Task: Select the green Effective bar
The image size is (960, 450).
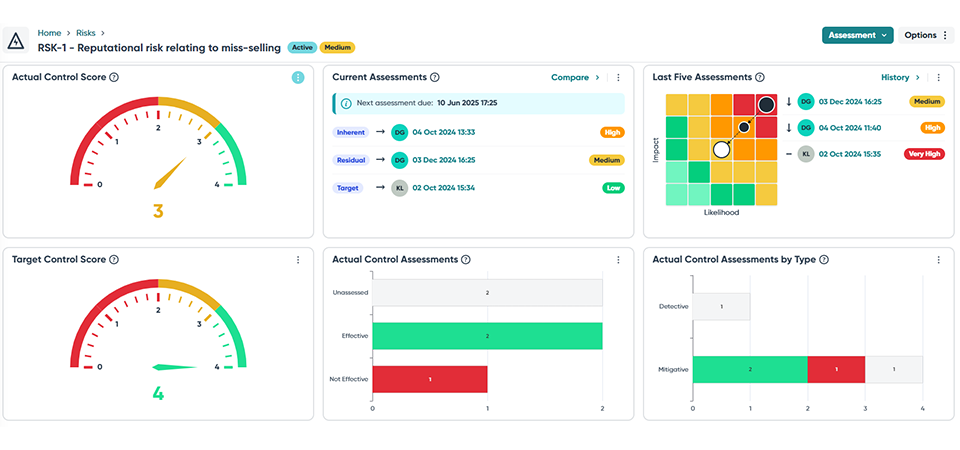Action: click(487, 336)
